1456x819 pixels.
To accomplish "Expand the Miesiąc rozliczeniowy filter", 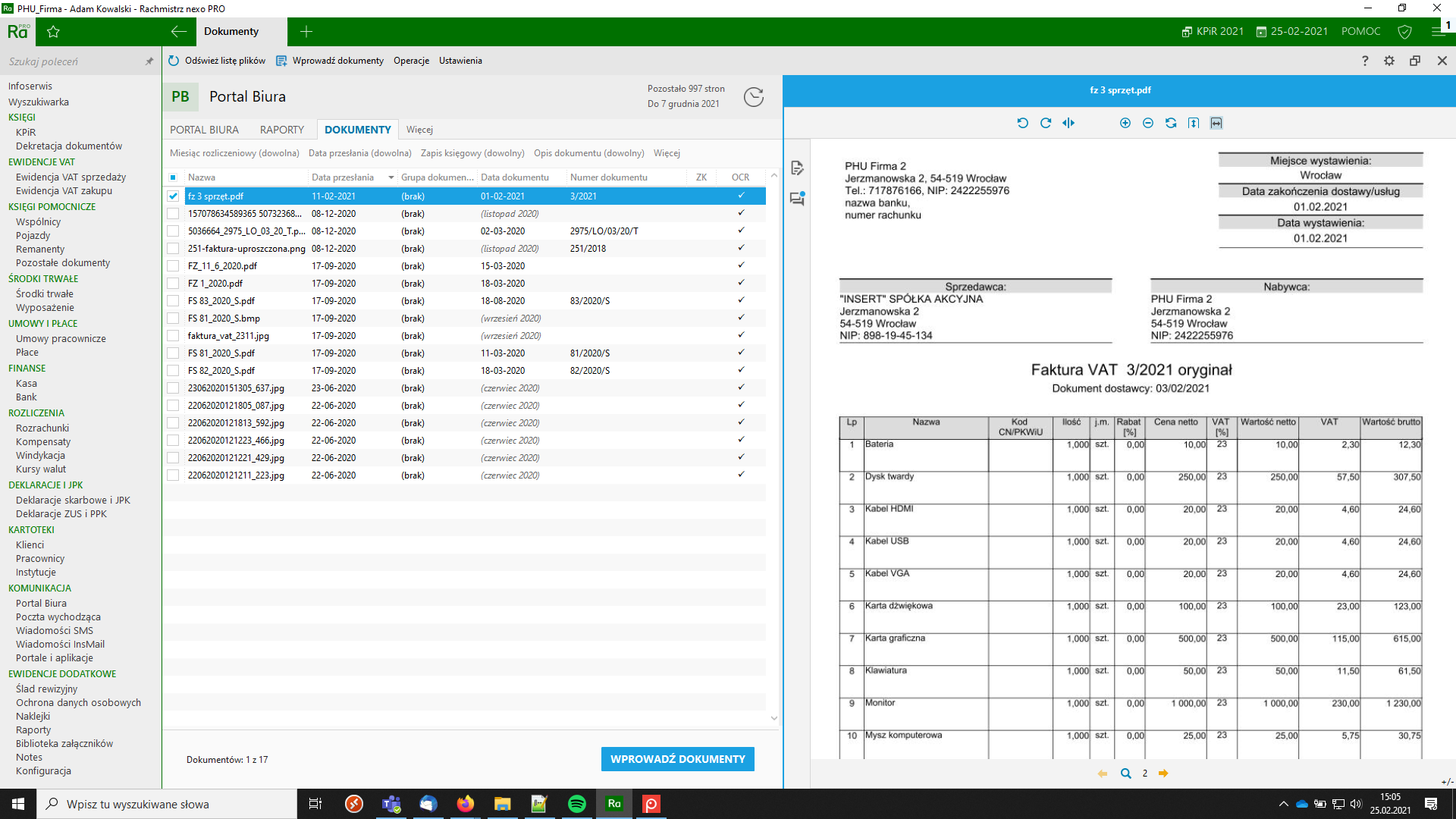I will coord(234,153).
